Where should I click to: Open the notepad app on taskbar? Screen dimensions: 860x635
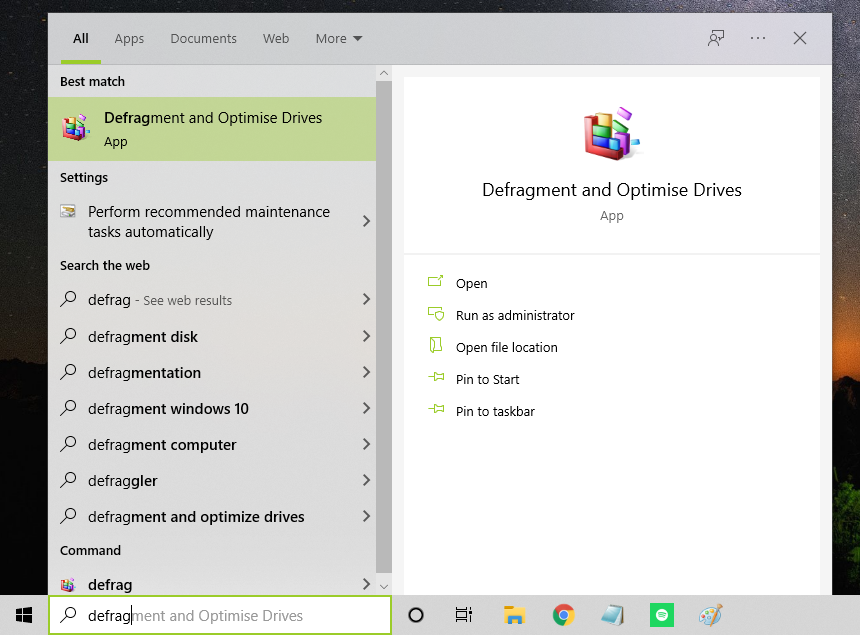pos(613,615)
